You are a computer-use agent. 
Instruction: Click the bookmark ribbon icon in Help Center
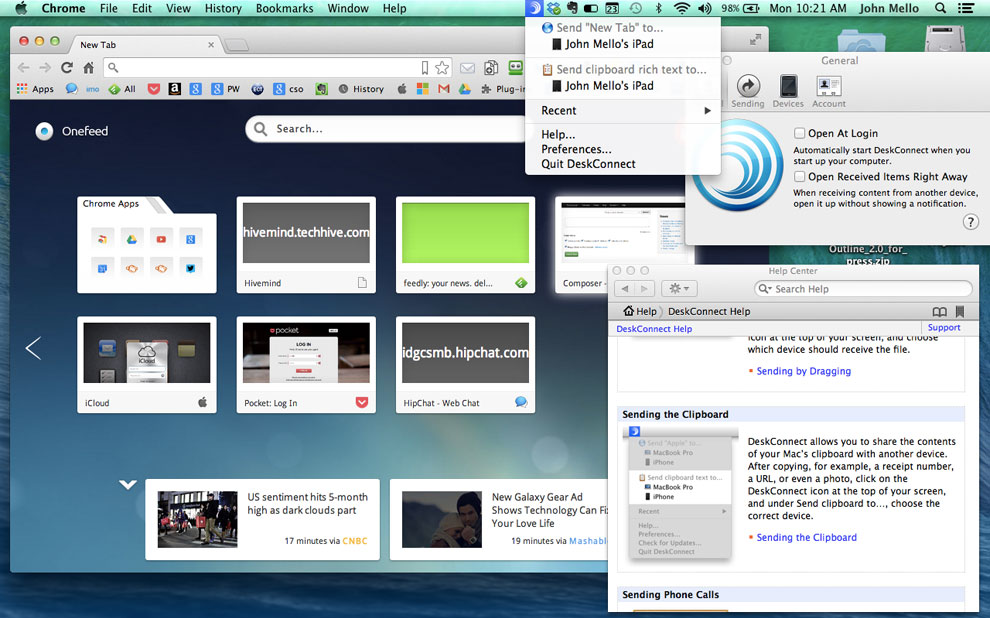click(960, 311)
